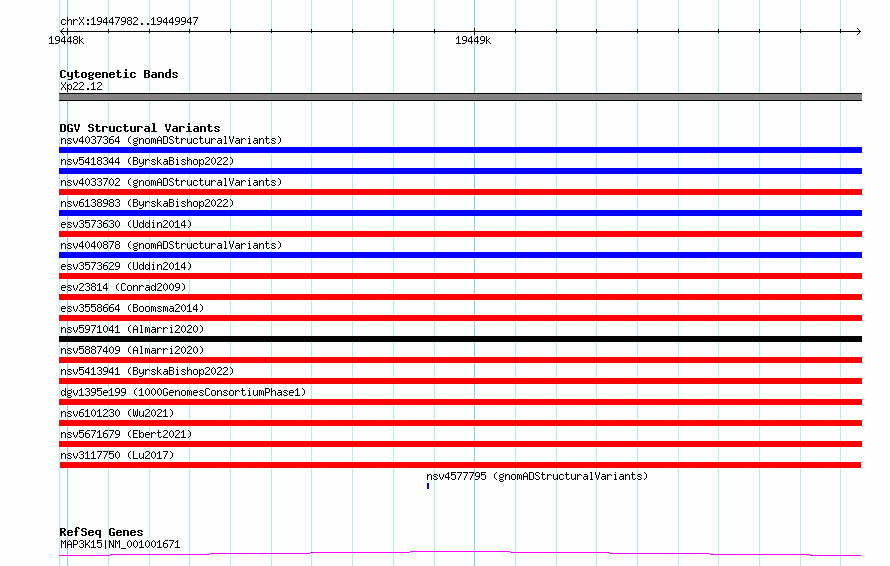Click the red bar for nsv5413941
Viewport: 890px width, 566px height.
click(460, 381)
